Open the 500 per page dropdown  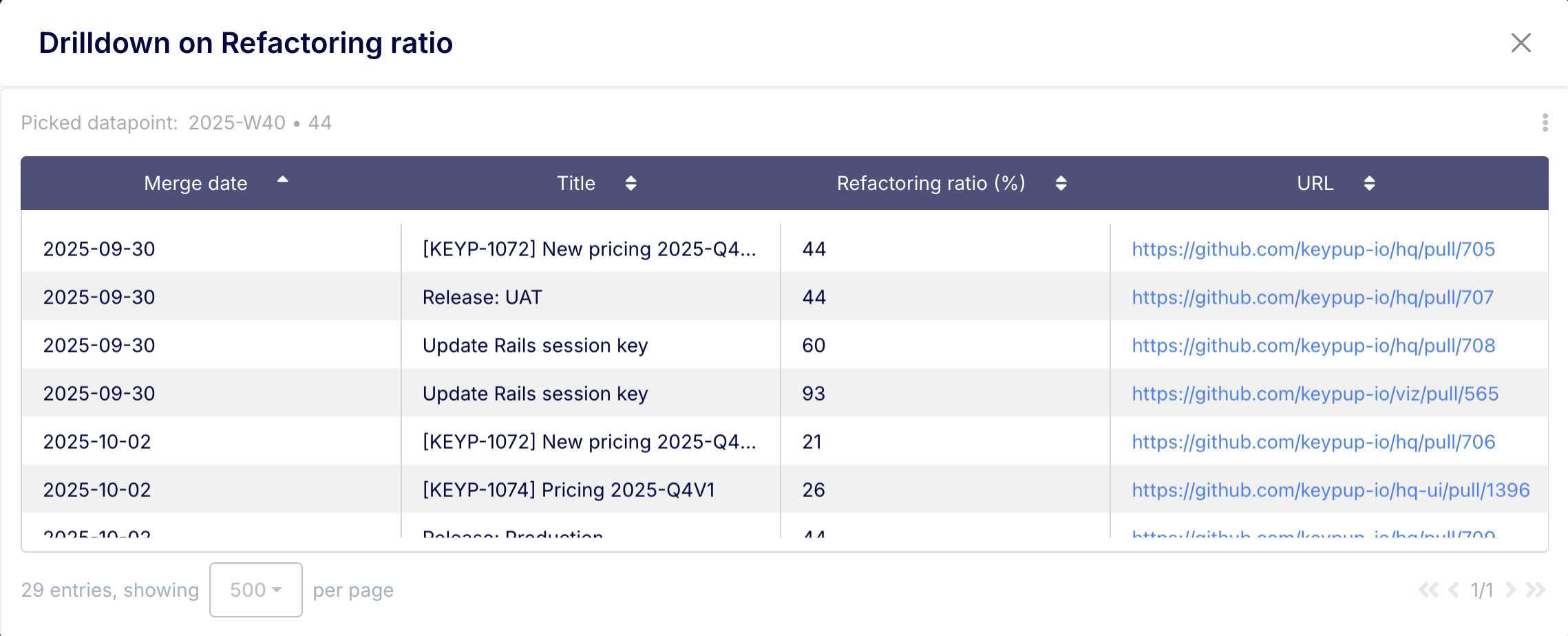tap(255, 590)
